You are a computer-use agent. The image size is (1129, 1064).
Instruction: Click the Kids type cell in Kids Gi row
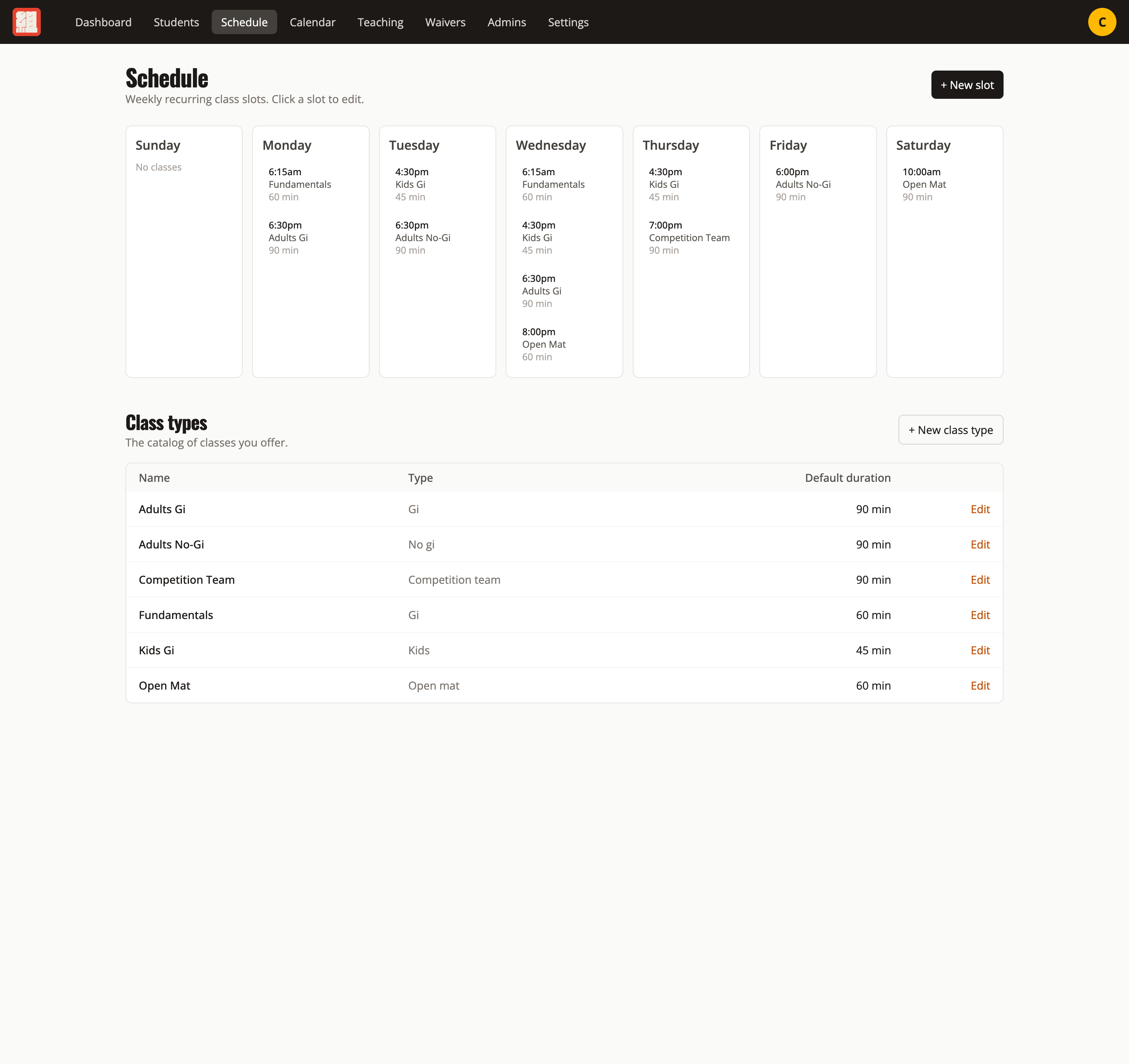click(x=419, y=650)
